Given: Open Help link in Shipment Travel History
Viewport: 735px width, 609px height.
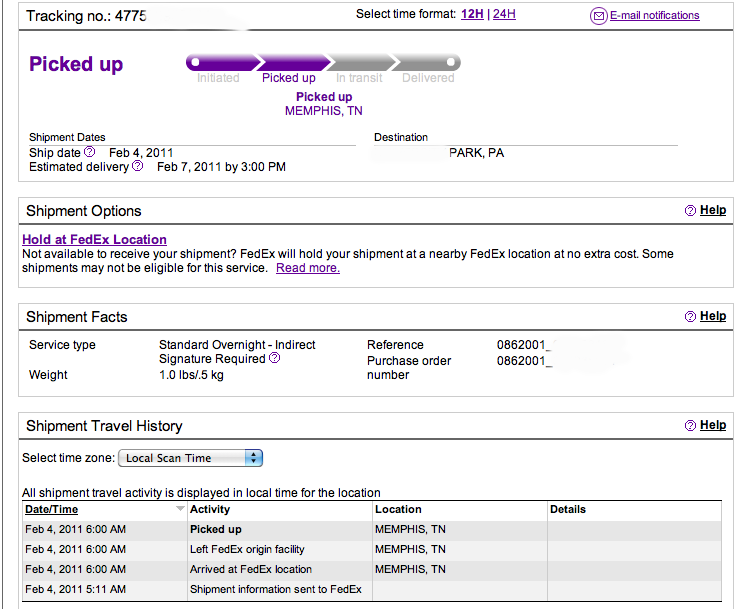Looking at the screenshot, I should pyautogui.click(x=713, y=425).
